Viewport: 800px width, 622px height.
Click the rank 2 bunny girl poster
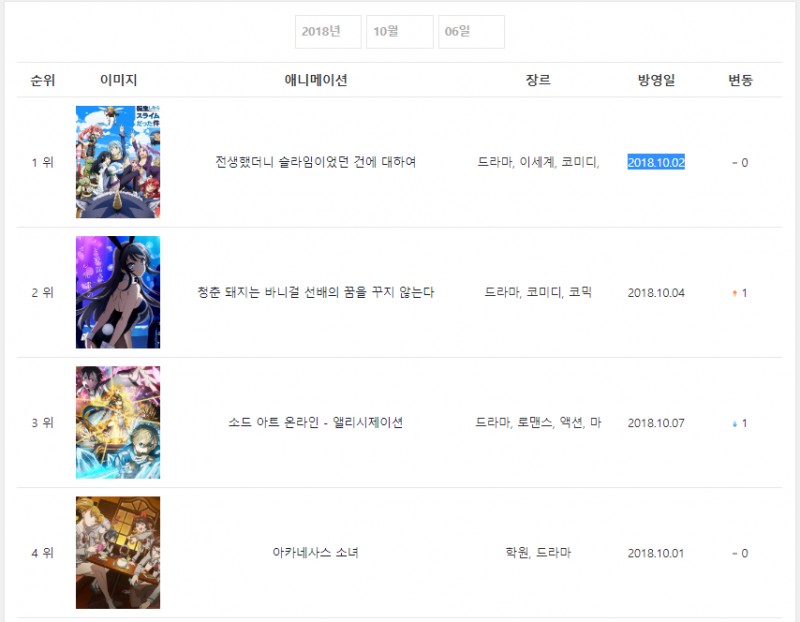pos(118,292)
